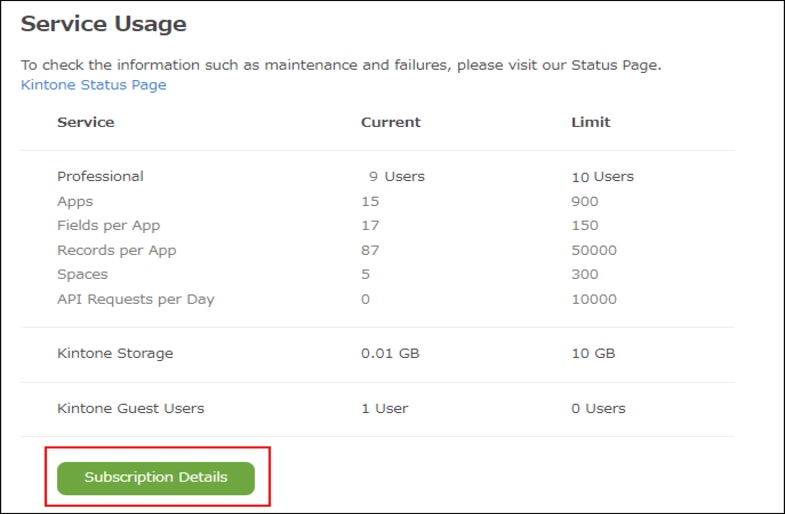Screen dimensions: 785x514
Task: Select Apps current value 15
Action: [370, 201]
